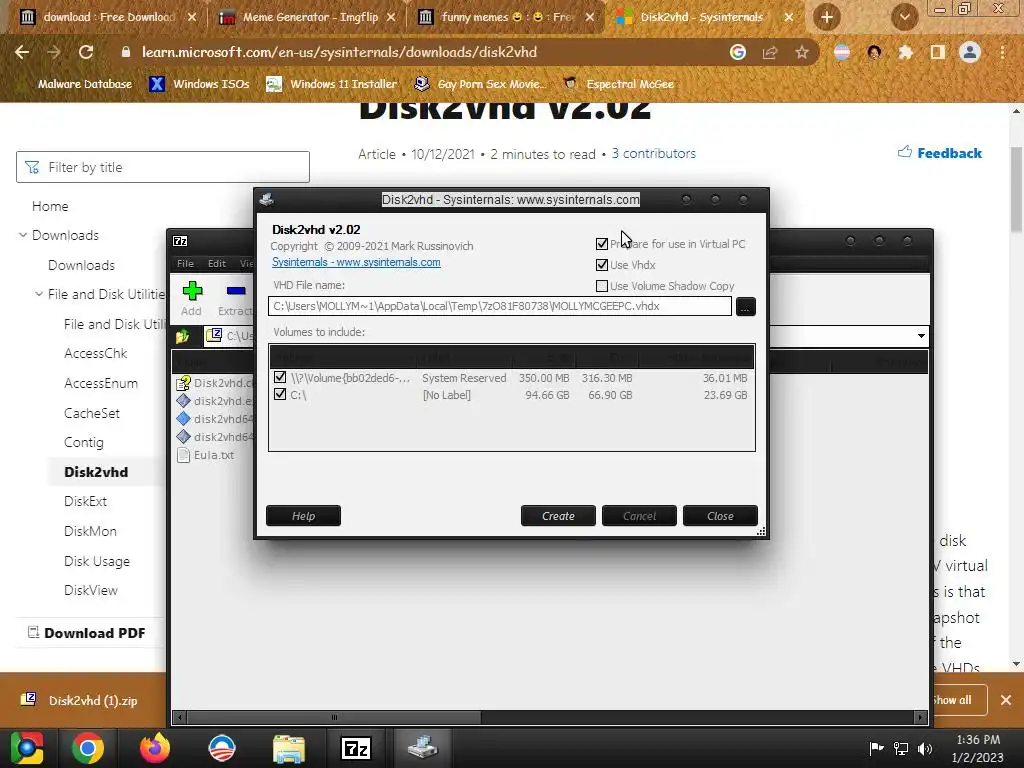The width and height of the screenshot is (1024, 768).
Task: Select the Disk2vhd.chm help file
Action: tap(215, 383)
